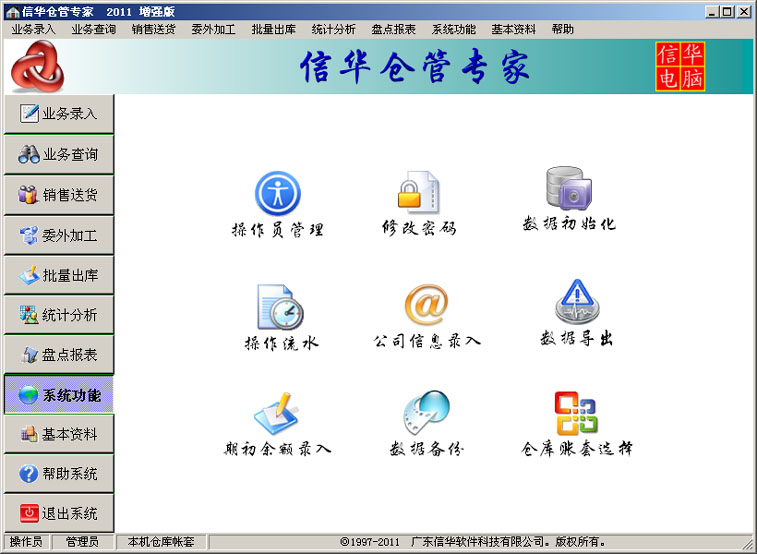Select 业务查询 sidebar button with binoculars
The height and width of the screenshot is (554, 757).
coord(59,154)
